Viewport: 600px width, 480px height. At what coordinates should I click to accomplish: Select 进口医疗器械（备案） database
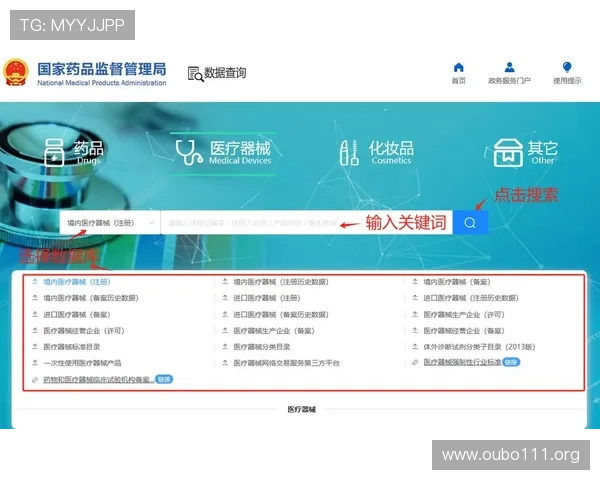point(77,315)
